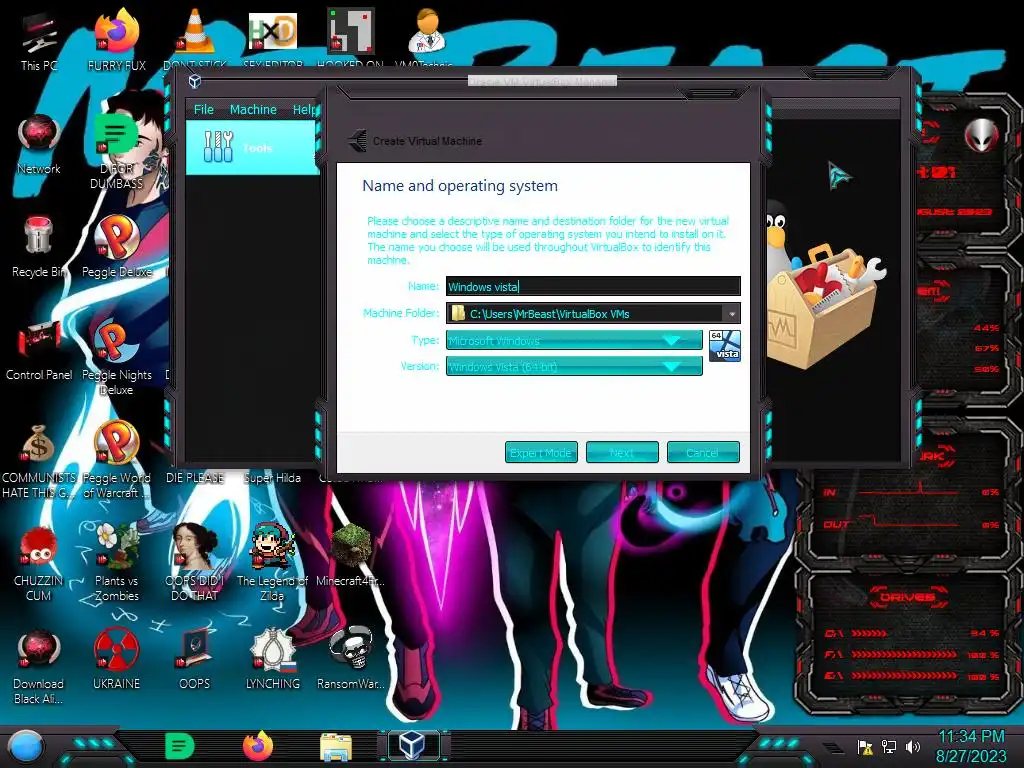Screen dimensions: 1024x768
Task: Open The Legend of Zilda shortcut
Action: click(272, 563)
